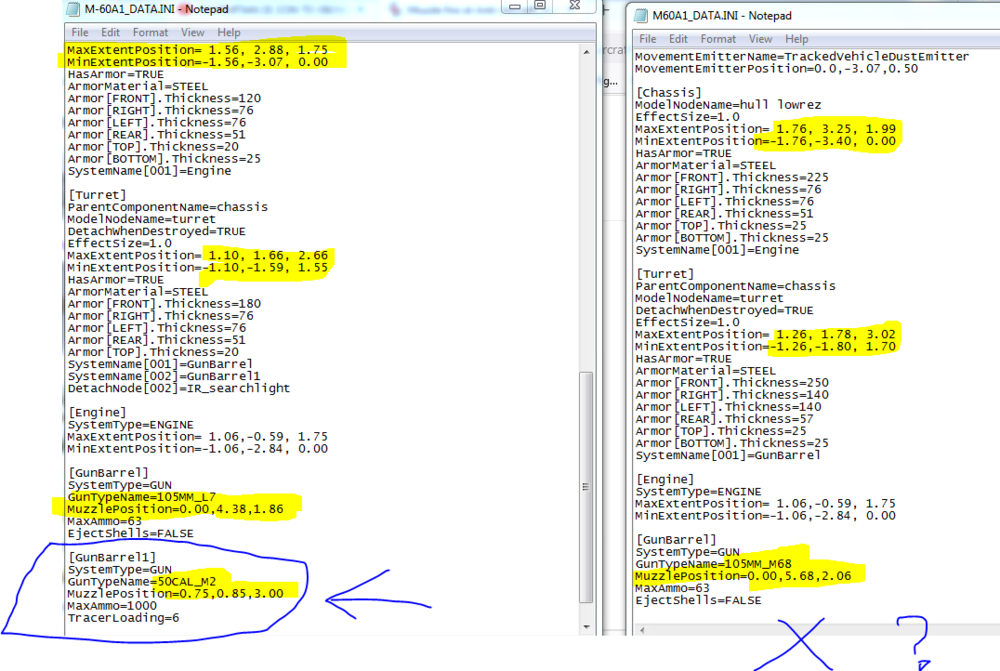Image resolution: width=1000 pixels, height=671 pixels.
Task: Click horizontal scroll left arrow in right Notepad
Action: [642, 630]
